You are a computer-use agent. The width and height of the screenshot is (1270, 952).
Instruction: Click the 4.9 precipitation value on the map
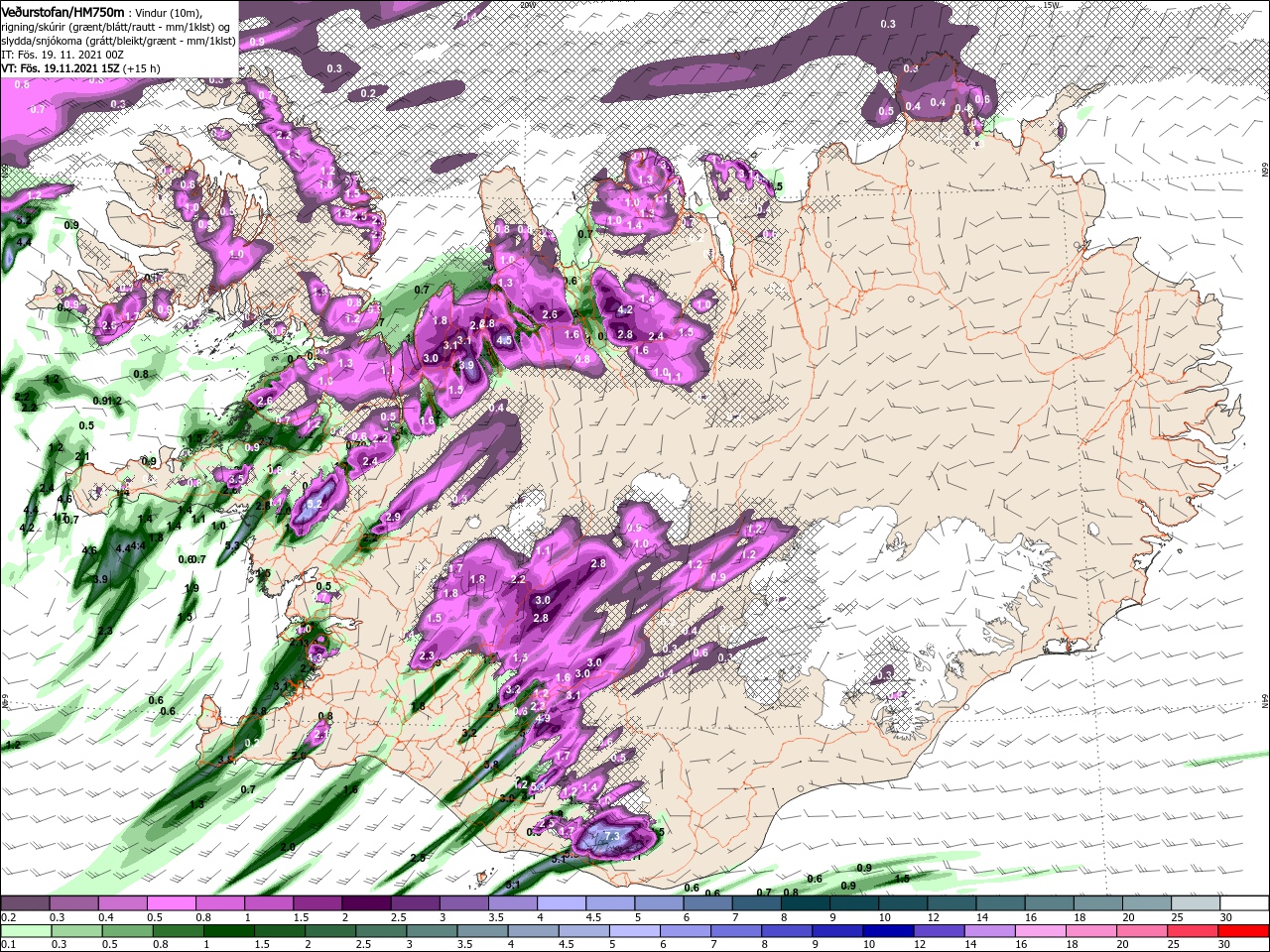click(x=543, y=719)
